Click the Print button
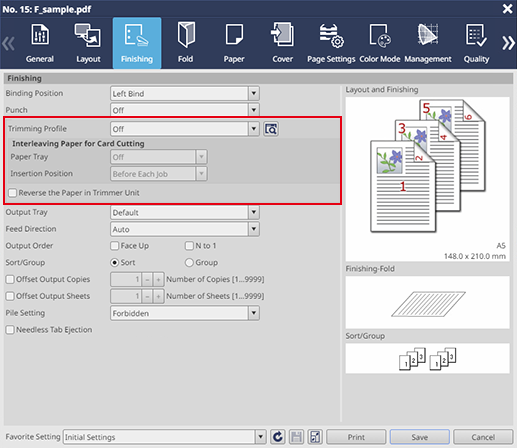The image size is (517, 448). [356, 437]
